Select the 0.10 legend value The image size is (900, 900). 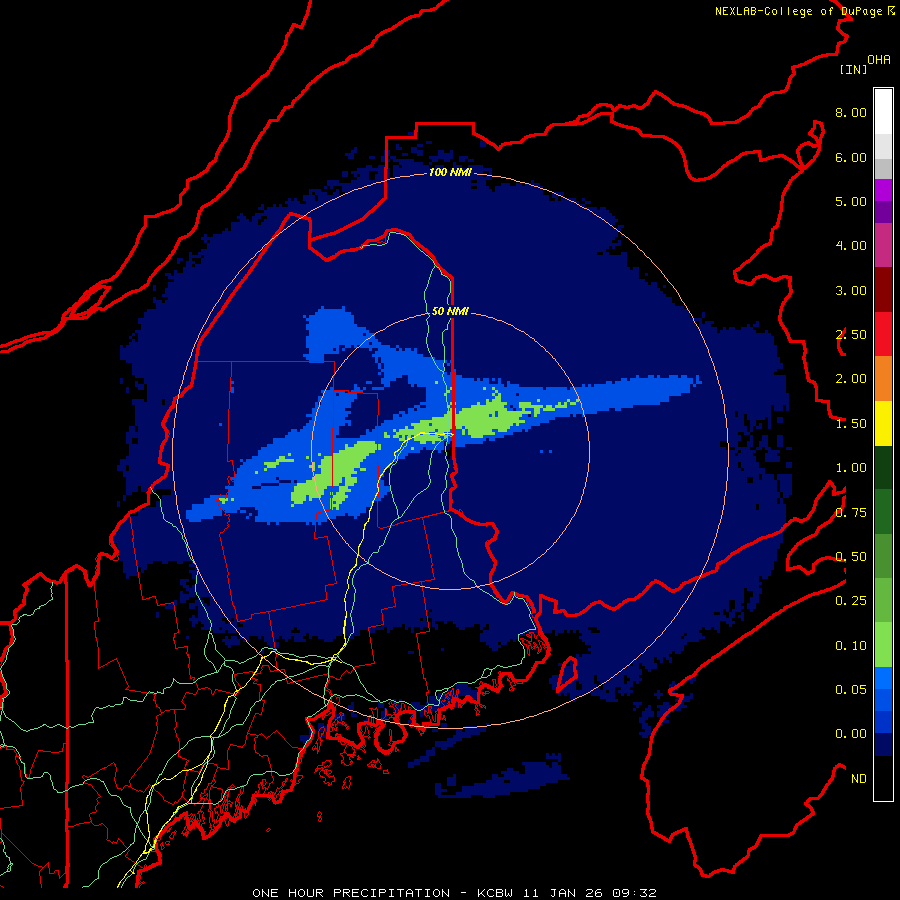[x=851, y=646]
